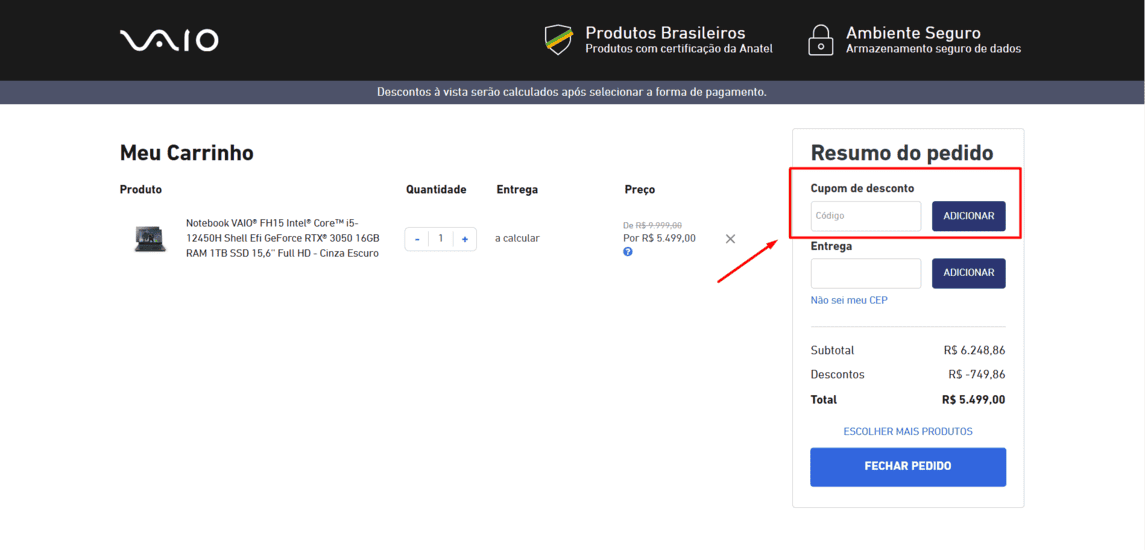Open the price info question mark icon
The height and width of the screenshot is (550, 1145).
(627, 252)
